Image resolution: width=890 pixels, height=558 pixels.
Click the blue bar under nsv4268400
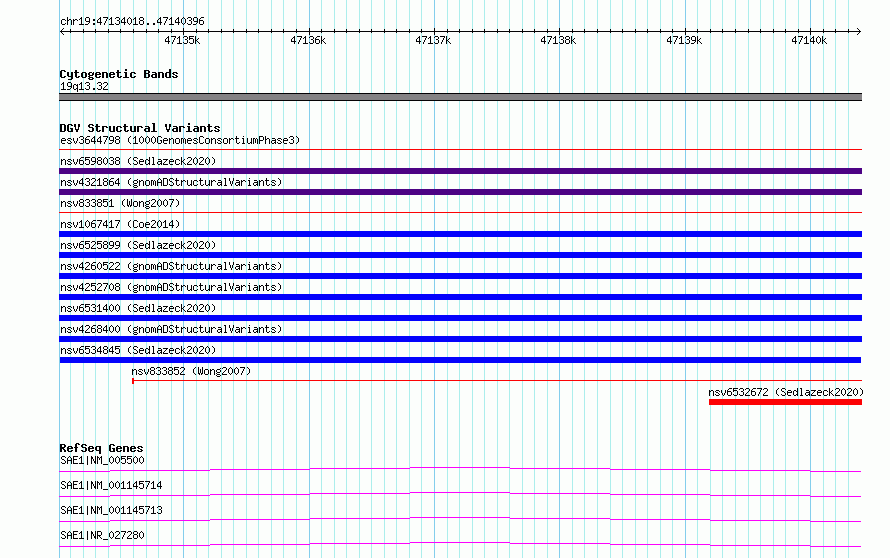click(x=460, y=339)
